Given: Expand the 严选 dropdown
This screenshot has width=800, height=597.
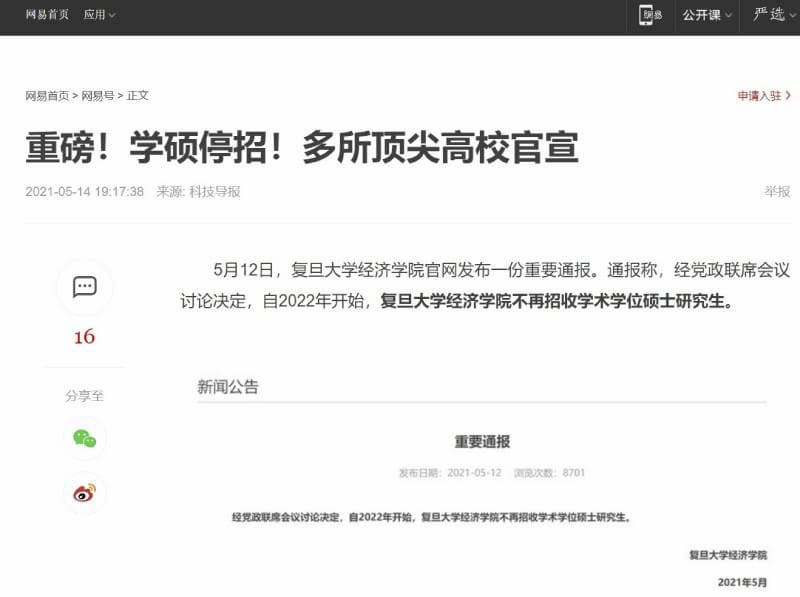Looking at the screenshot, I should (x=774, y=14).
